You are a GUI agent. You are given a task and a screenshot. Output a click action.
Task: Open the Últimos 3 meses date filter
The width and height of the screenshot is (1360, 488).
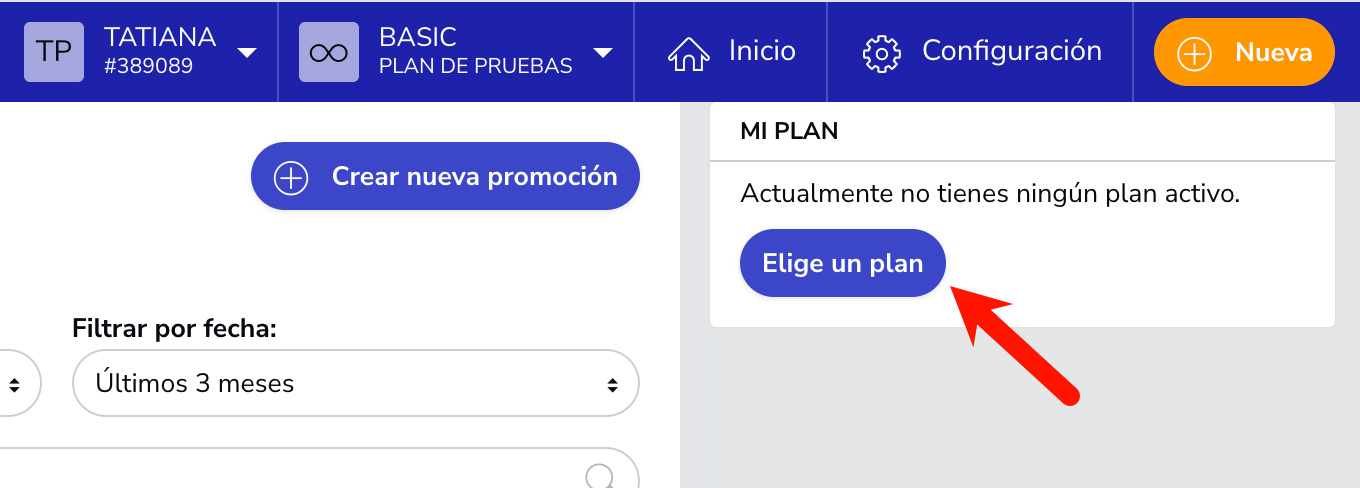pyautogui.click(x=356, y=383)
